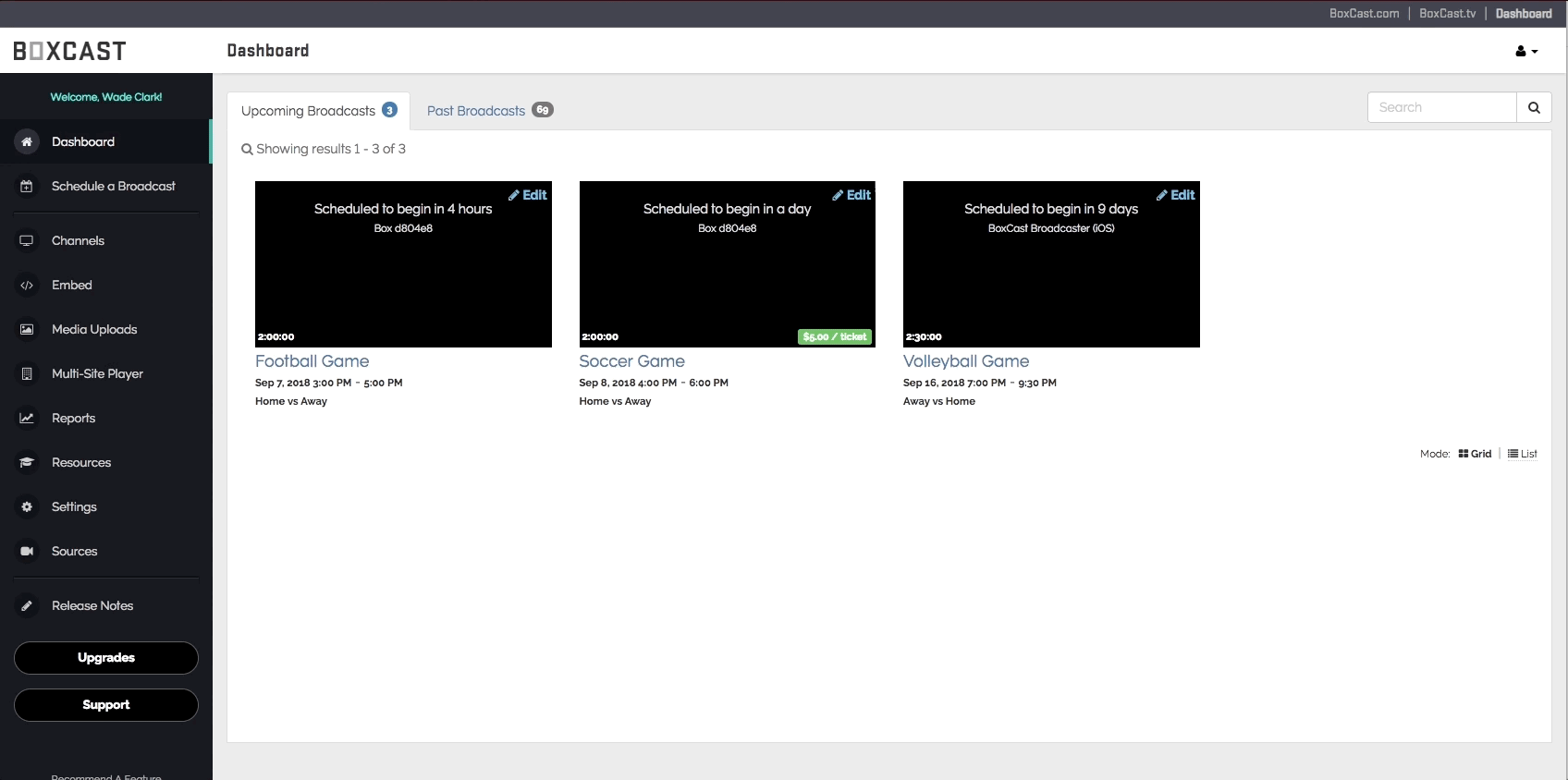This screenshot has width=1568, height=780.
Task: Open the user account dropdown menu
Action: (x=1526, y=52)
